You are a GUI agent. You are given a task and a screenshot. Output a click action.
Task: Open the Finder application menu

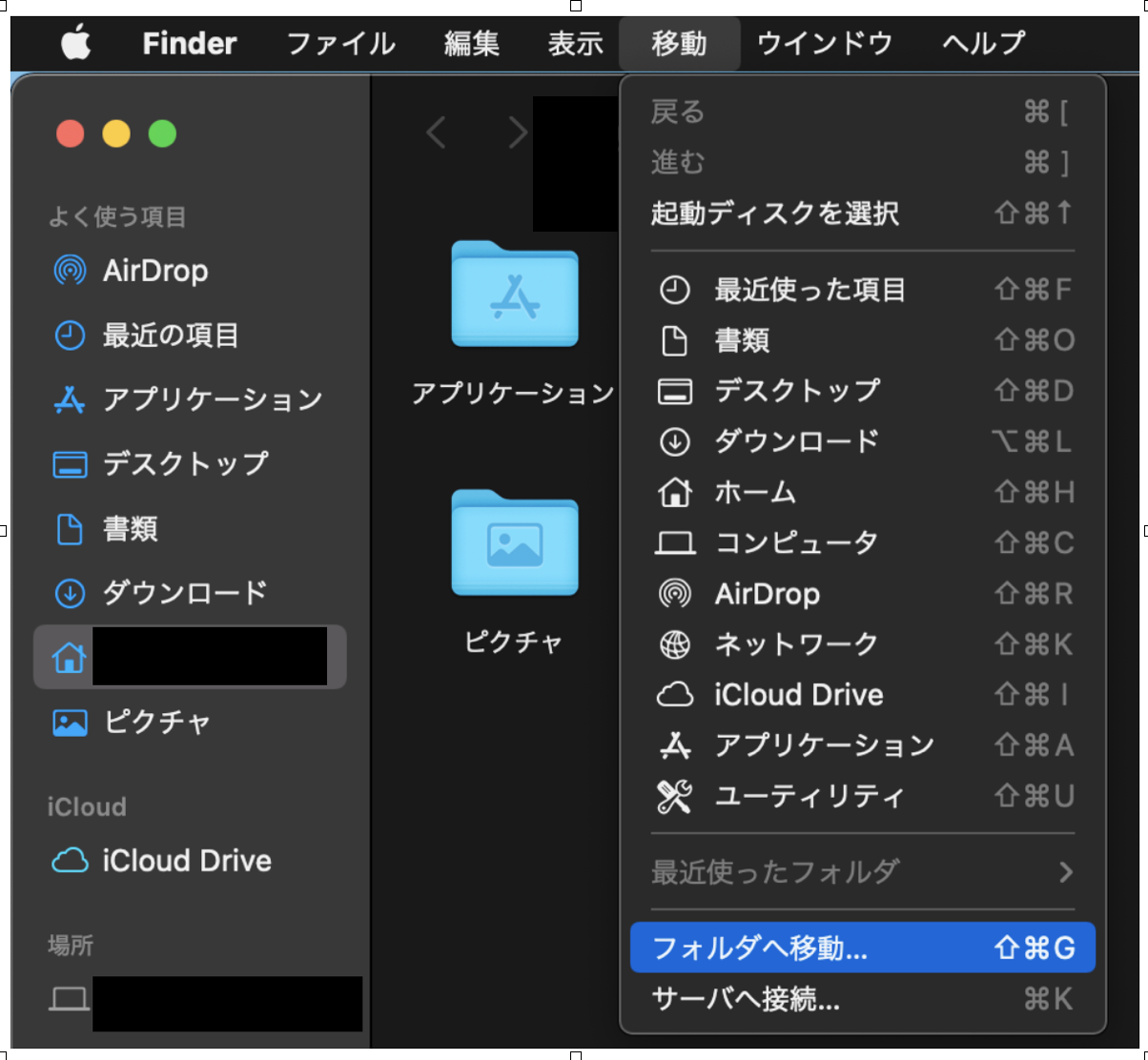pos(189,44)
